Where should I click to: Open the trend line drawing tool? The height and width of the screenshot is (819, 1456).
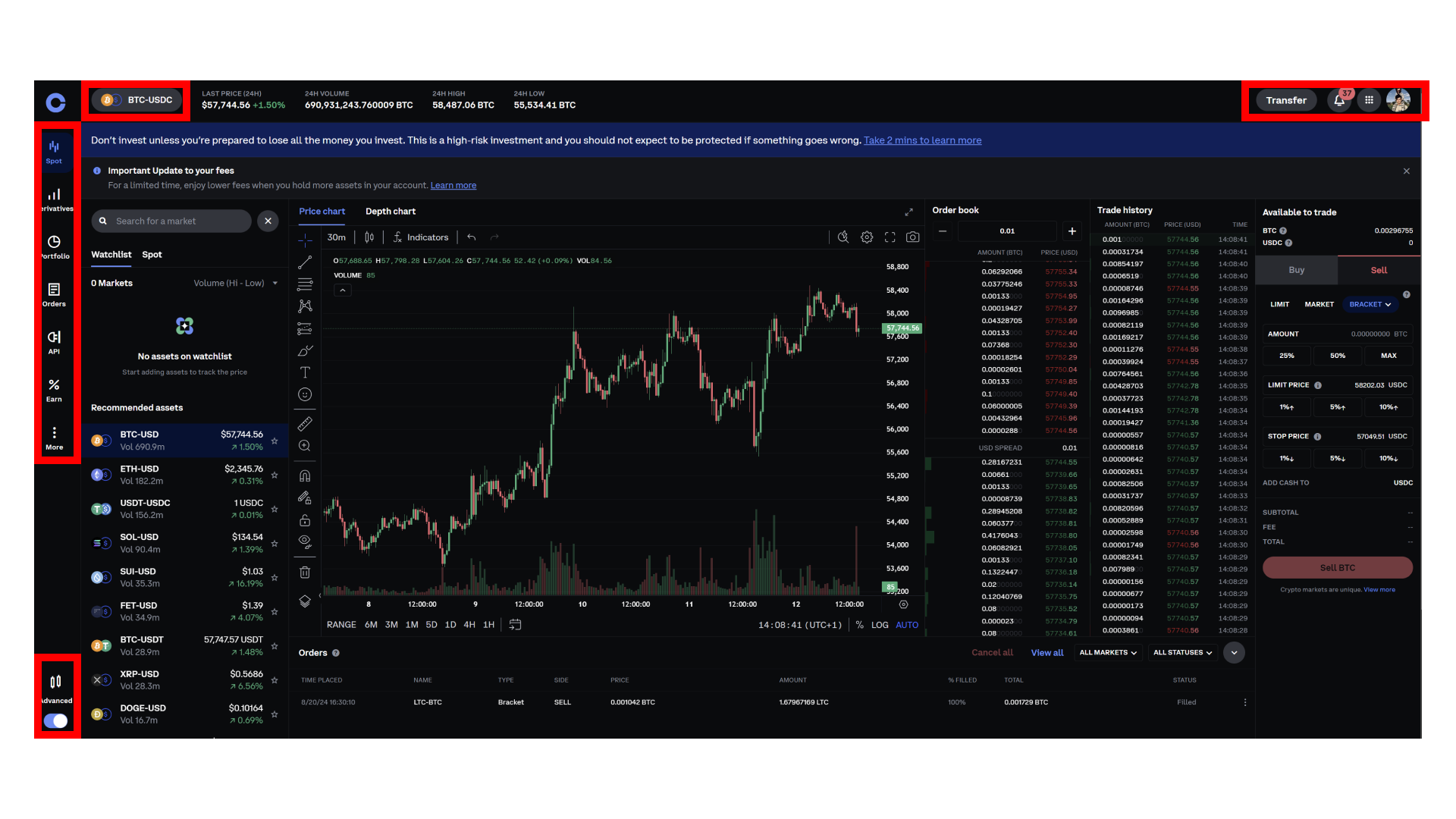(305, 262)
